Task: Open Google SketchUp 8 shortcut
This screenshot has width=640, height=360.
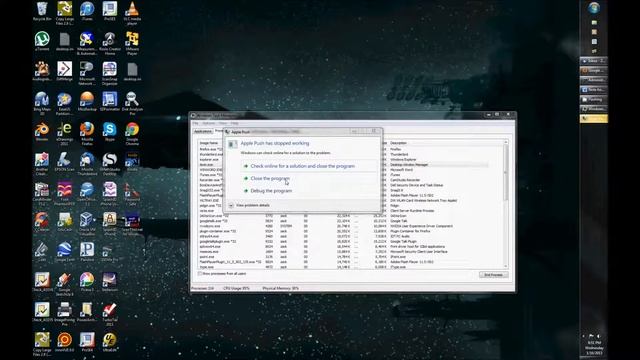Action: (64, 284)
